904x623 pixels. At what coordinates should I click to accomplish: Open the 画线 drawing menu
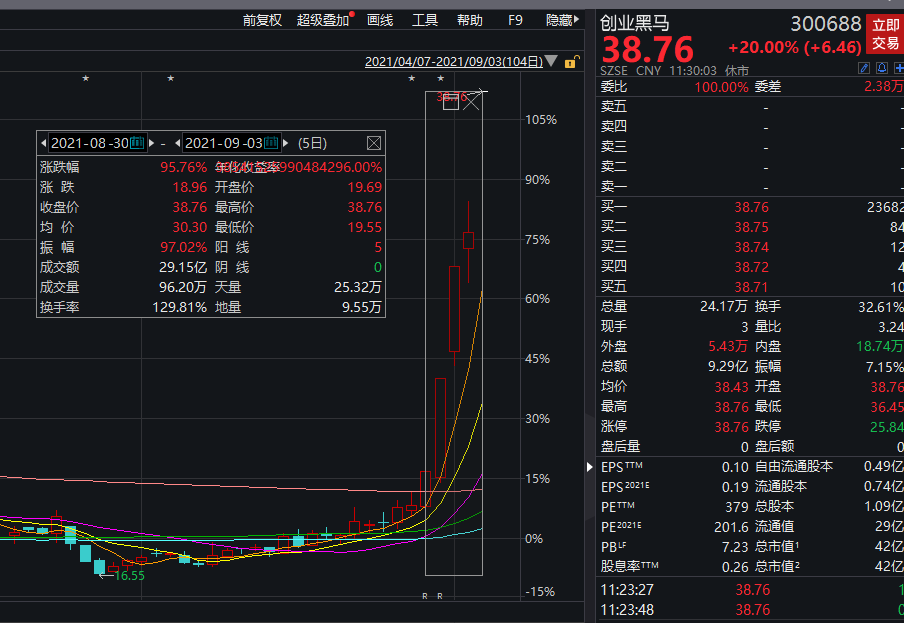coord(380,20)
